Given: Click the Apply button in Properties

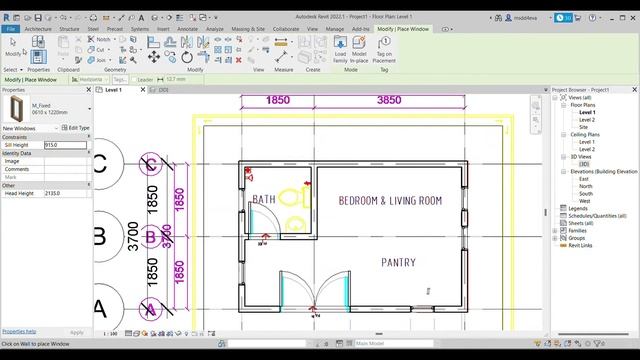Looking at the screenshot, I should coord(77,333).
